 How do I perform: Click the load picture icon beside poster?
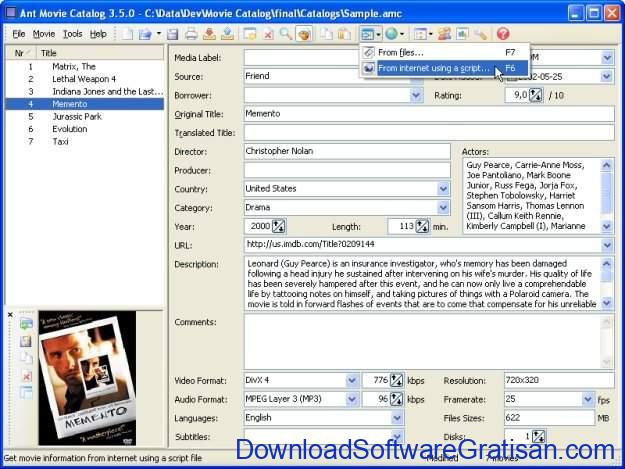tap(26, 324)
